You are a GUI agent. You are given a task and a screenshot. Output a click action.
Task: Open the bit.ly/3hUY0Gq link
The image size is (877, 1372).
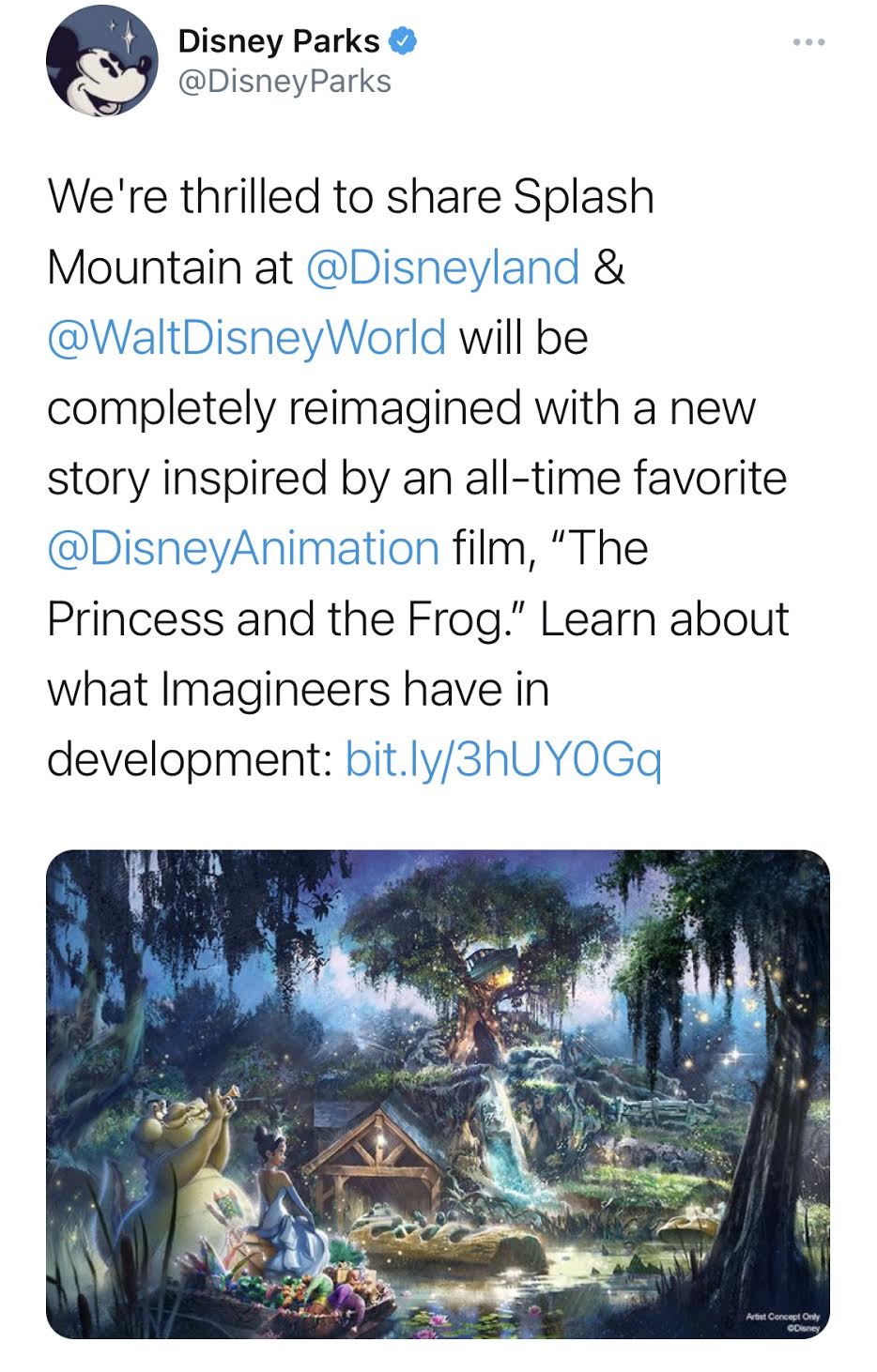(x=503, y=760)
